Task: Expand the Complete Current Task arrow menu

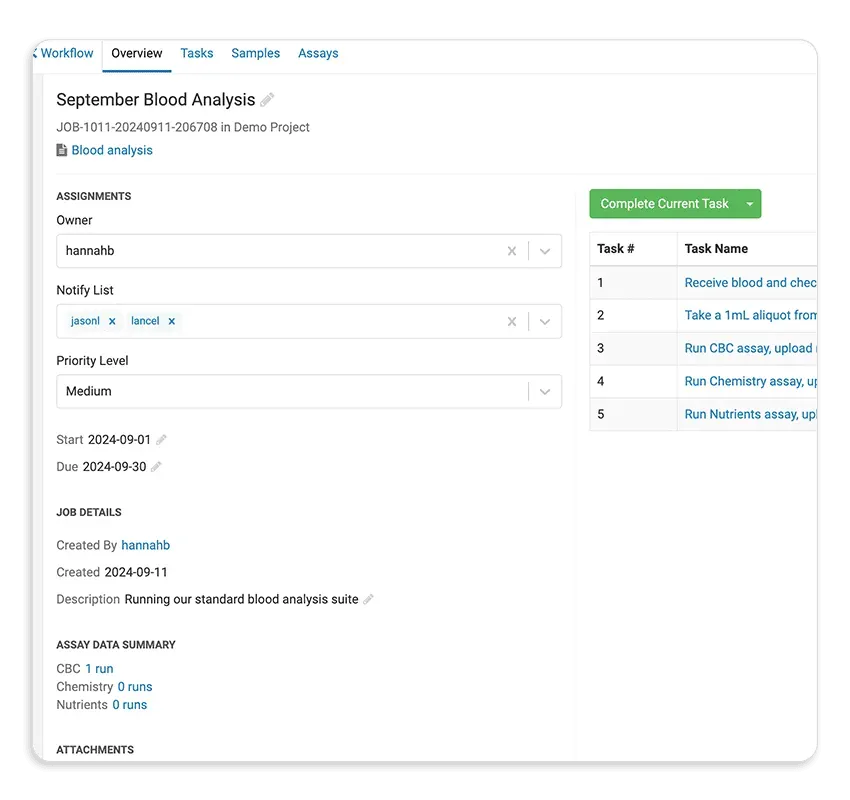Action: tap(750, 204)
